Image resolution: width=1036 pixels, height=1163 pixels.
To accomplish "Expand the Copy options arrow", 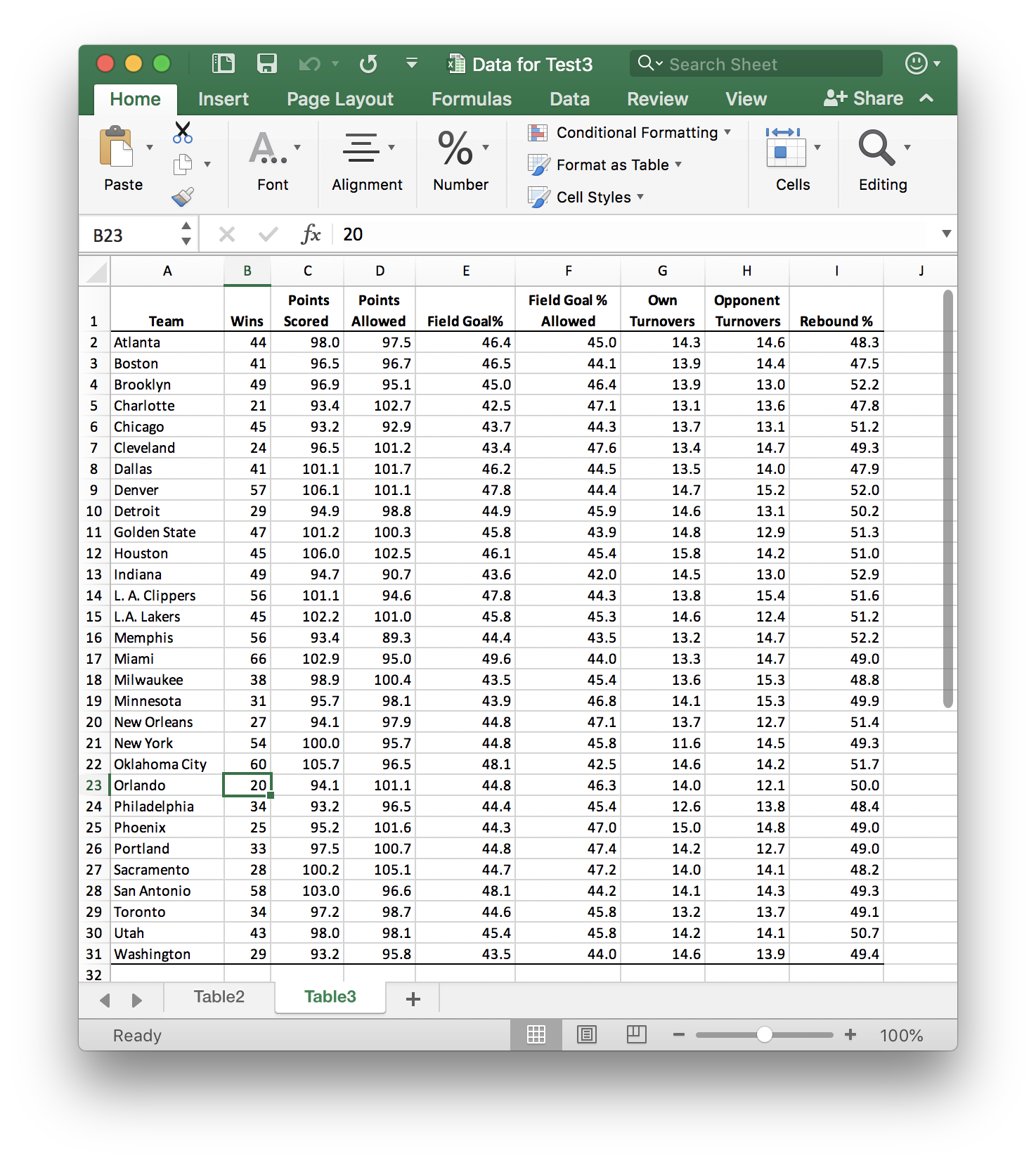I will 207,165.
